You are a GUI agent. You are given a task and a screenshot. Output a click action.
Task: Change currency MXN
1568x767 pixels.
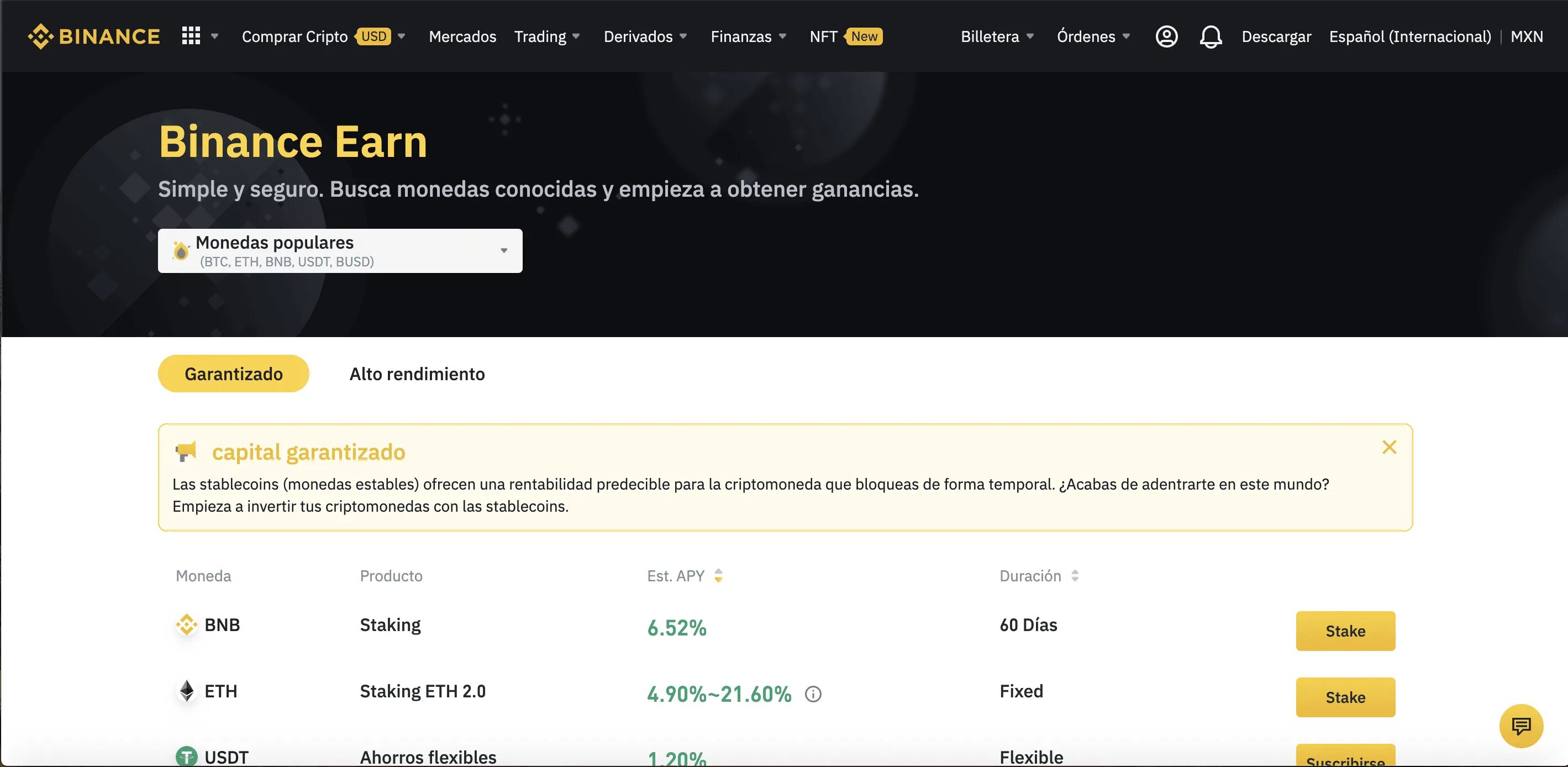(1527, 36)
